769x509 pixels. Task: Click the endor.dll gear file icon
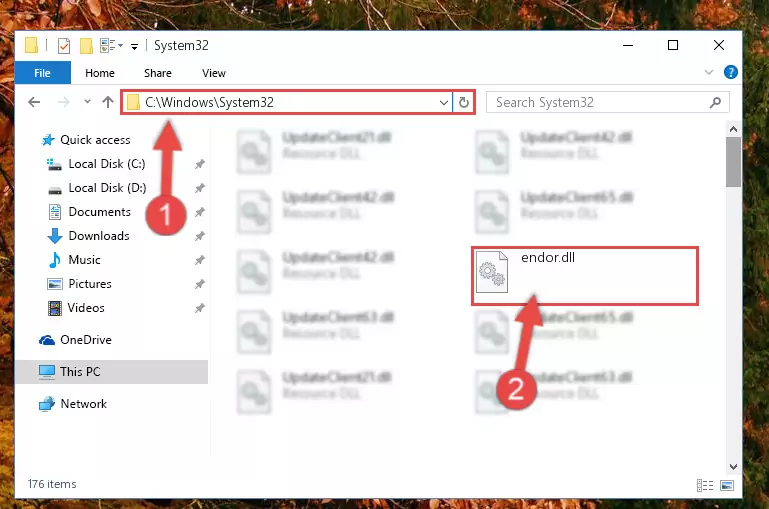[492, 272]
